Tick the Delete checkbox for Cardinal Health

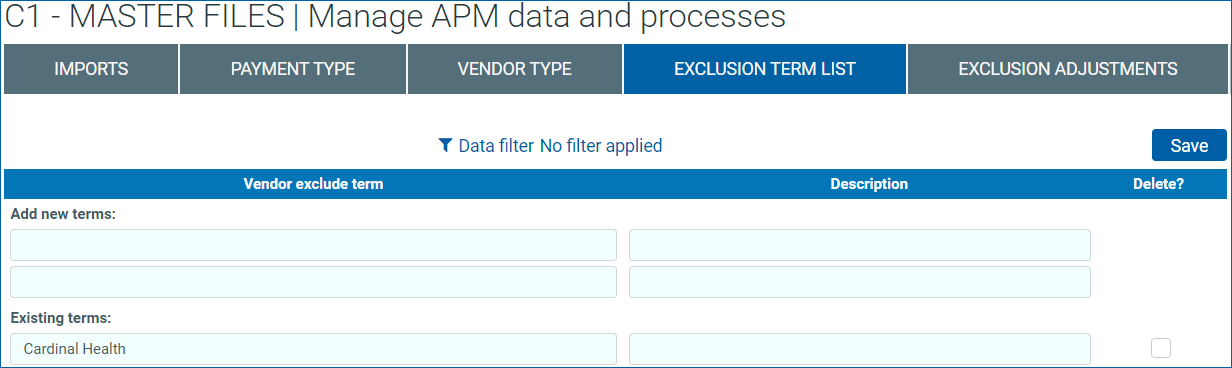[1160, 348]
